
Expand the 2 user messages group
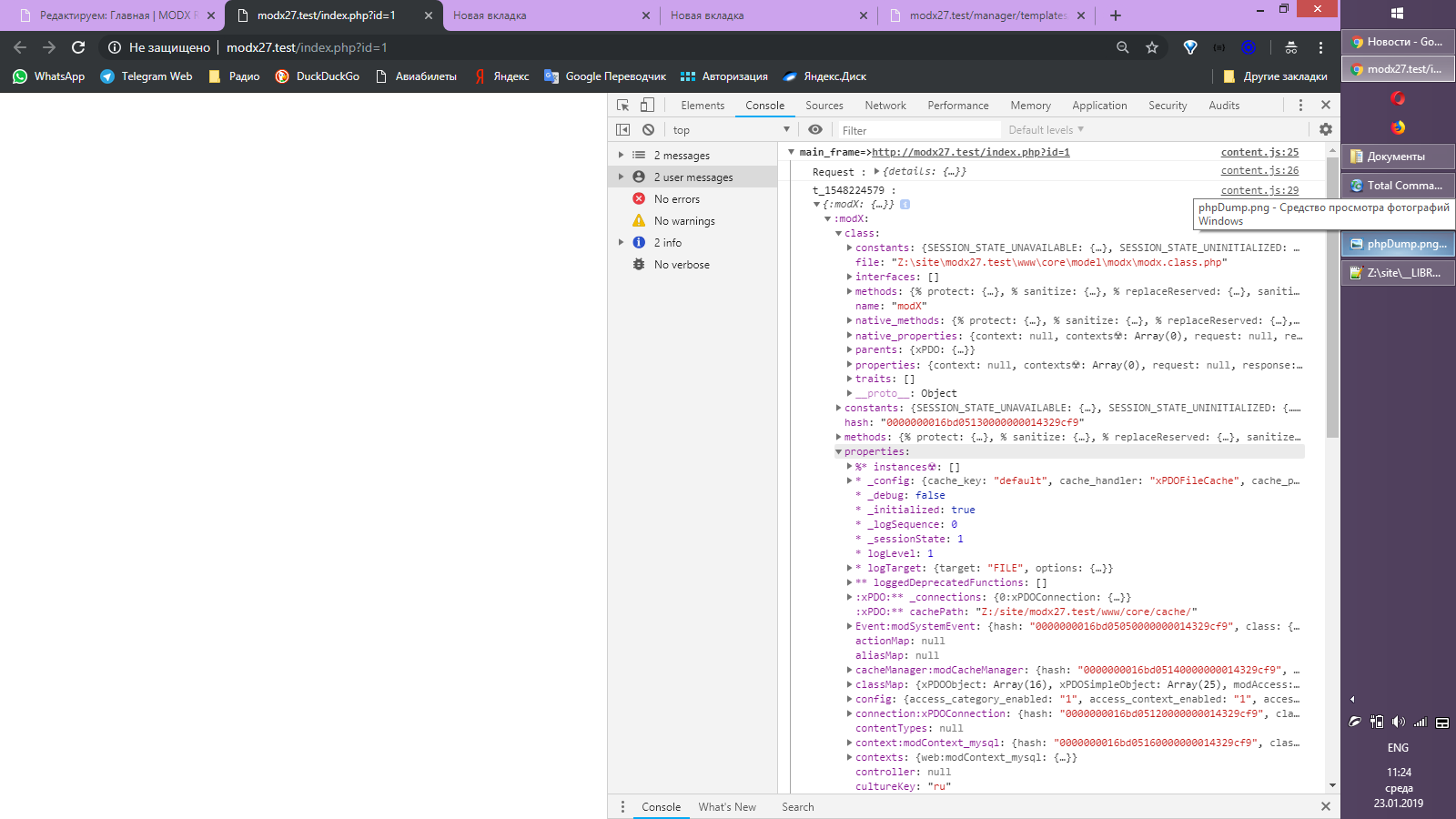pyautogui.click(x=622, y=177)
